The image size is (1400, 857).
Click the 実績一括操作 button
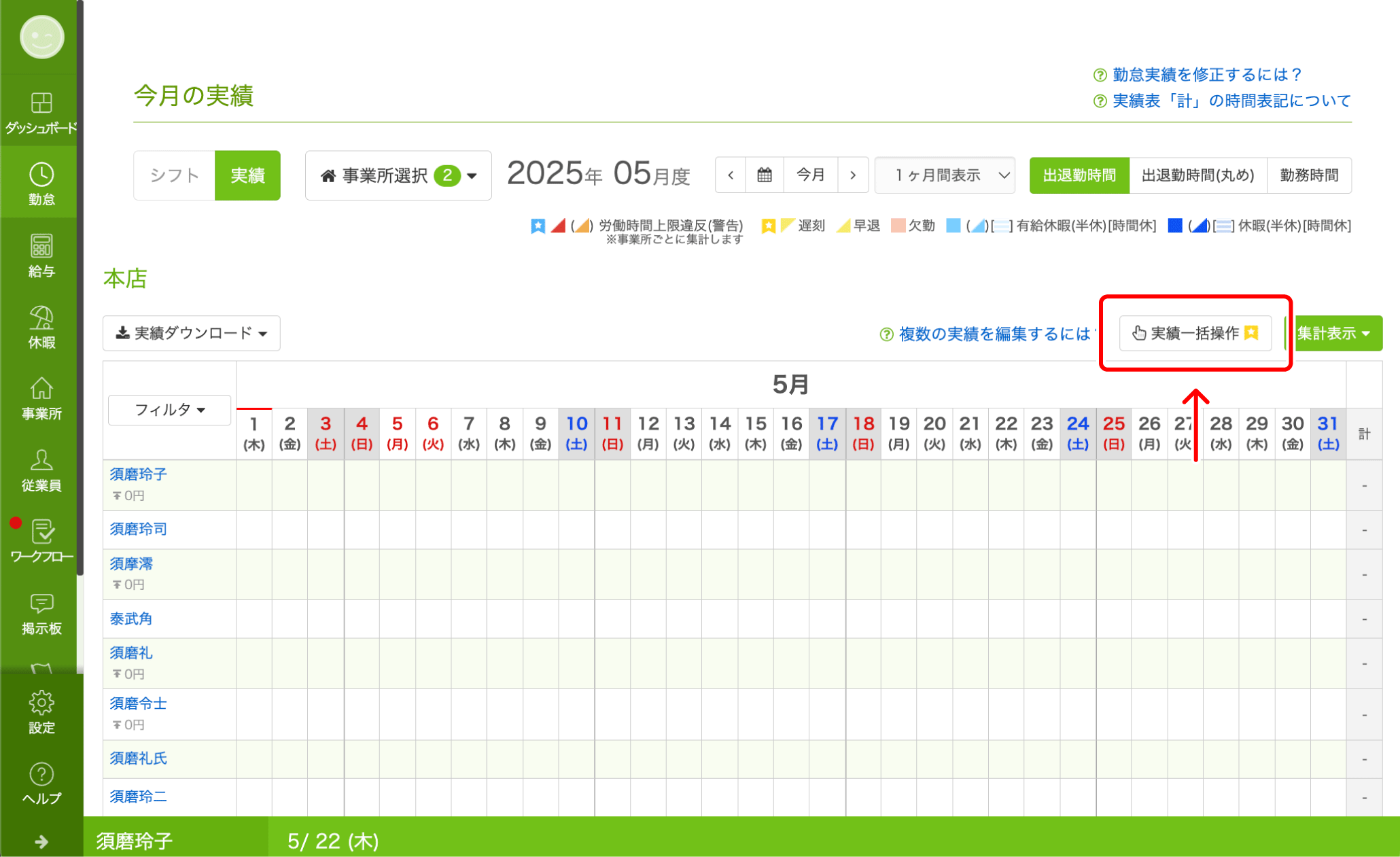pyautogui.click(x=1195, y=333)
